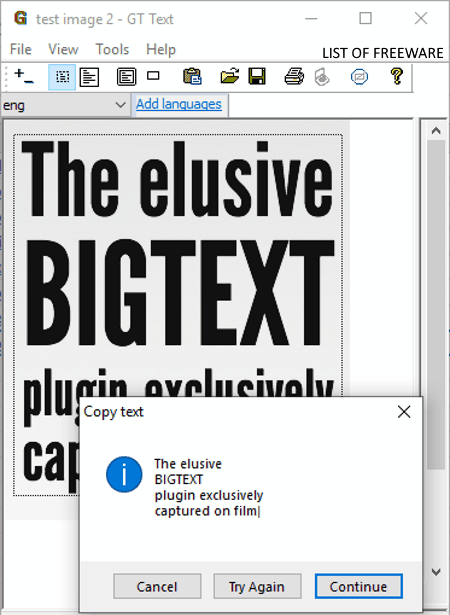Save using the floppy disk icon
Image resolution: width=450 pixels, height=615 pixels.
pyautogui.click(x=257, y=76)
